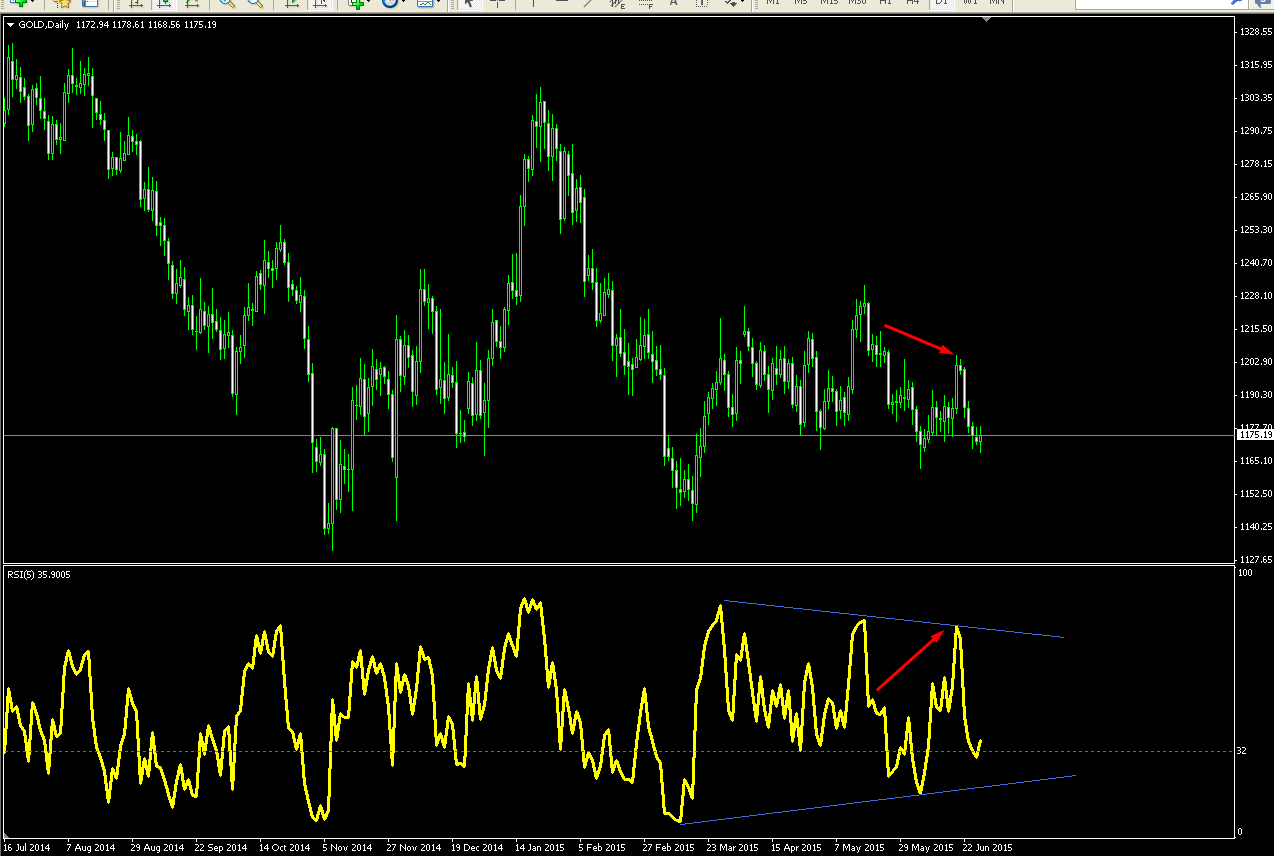Open the Periods dropdown arrow
The width and height of the screenshot is (1274, 856).
[x=404, y=3]
